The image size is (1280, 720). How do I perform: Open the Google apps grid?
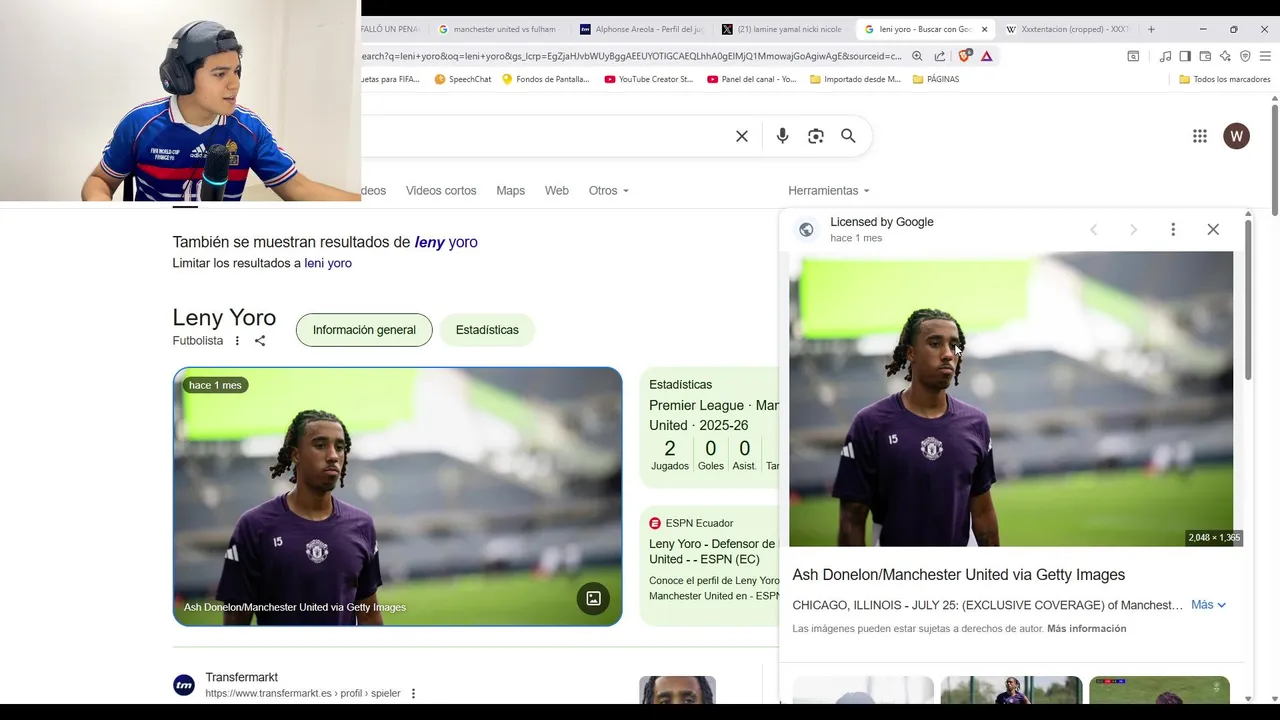click(x=1200, y=136)
